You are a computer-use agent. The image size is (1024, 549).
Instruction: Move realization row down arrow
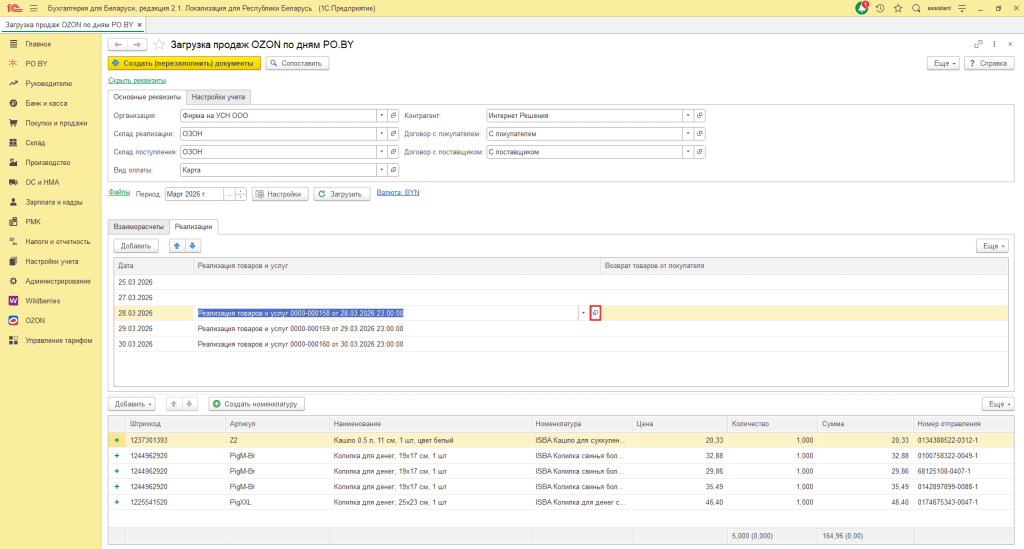tap(192, 246)
